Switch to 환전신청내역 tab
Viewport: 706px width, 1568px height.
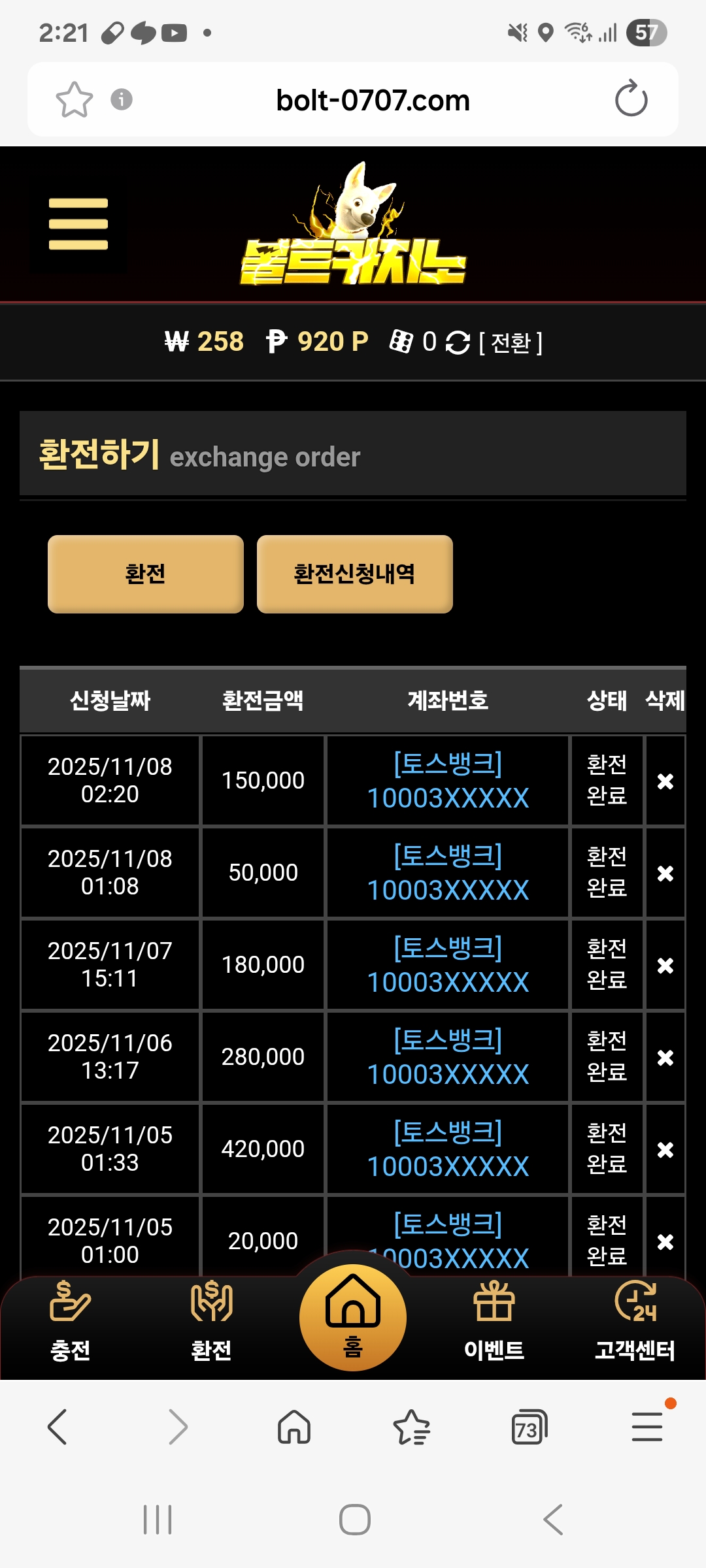click(354, 574)
